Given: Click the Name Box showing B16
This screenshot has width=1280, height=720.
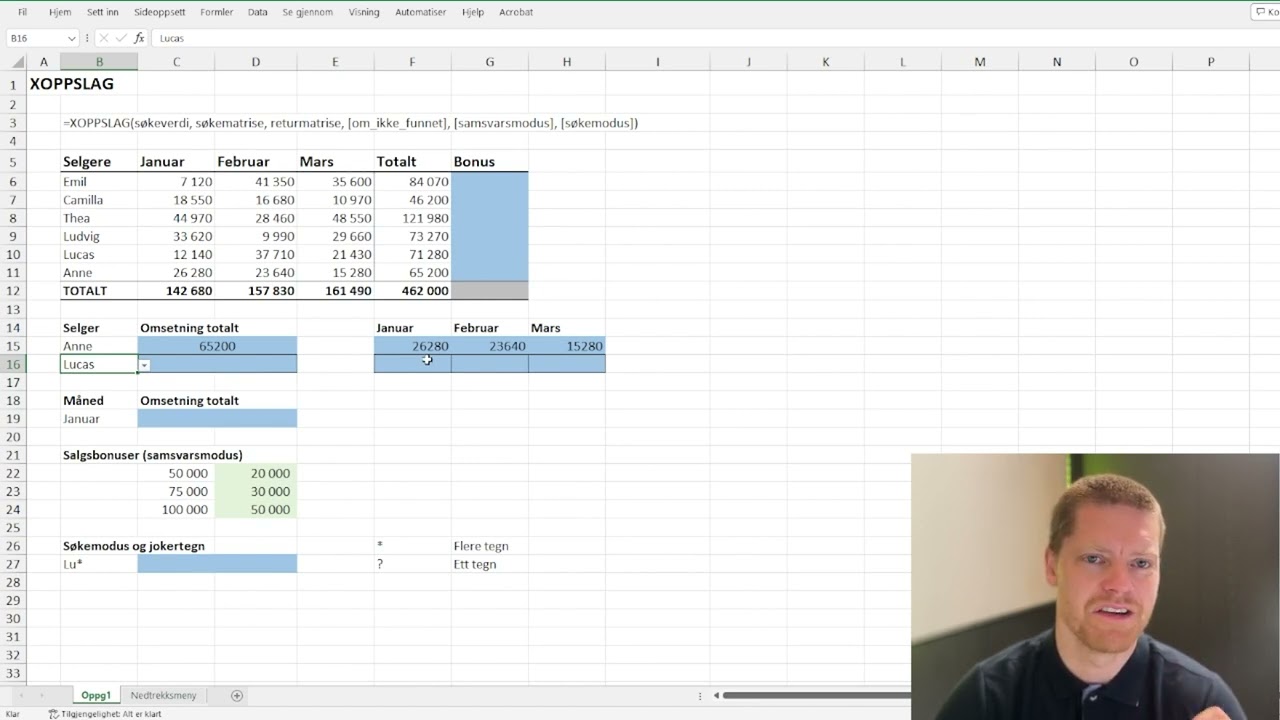Looking at the screenshot, I should [35, 38].
